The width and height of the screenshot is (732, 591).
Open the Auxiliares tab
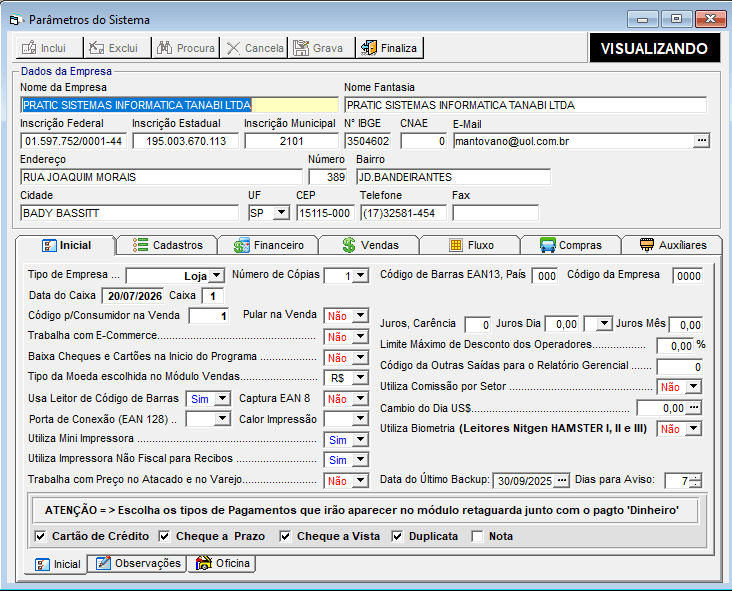[673, 245]
